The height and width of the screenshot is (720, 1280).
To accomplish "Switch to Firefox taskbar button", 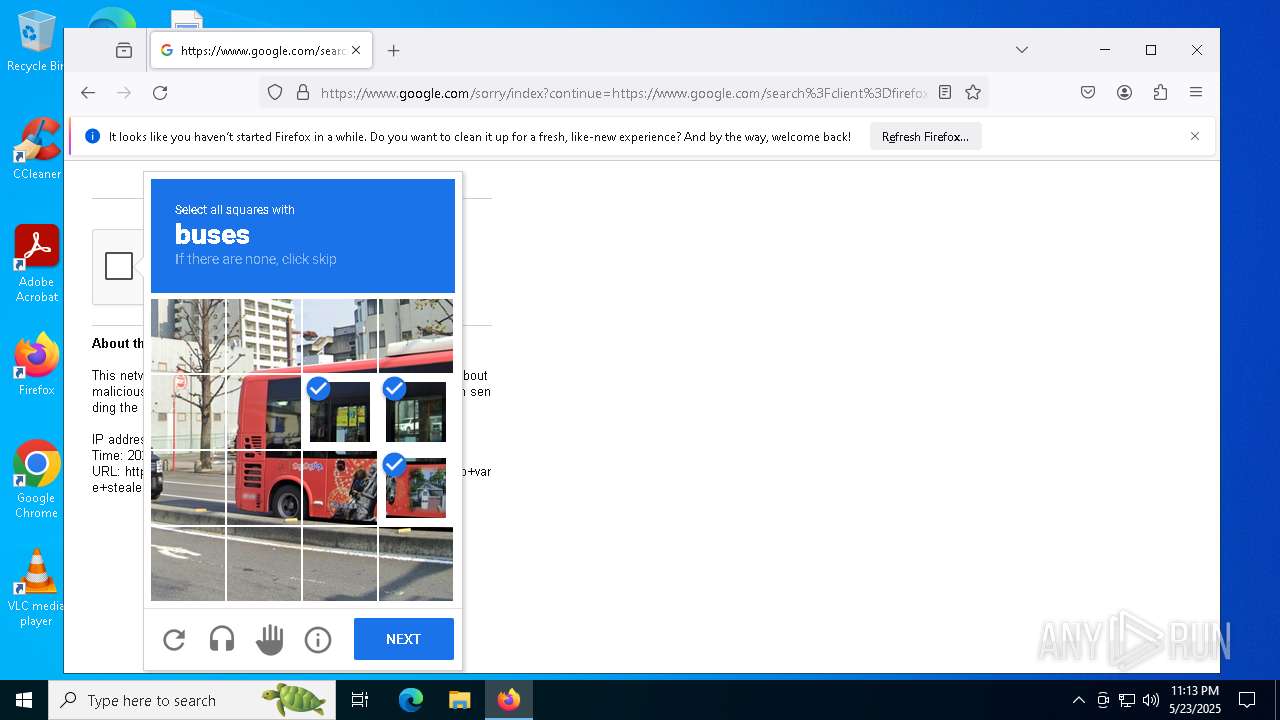I will pyautogui.click(x=509, y=700).
